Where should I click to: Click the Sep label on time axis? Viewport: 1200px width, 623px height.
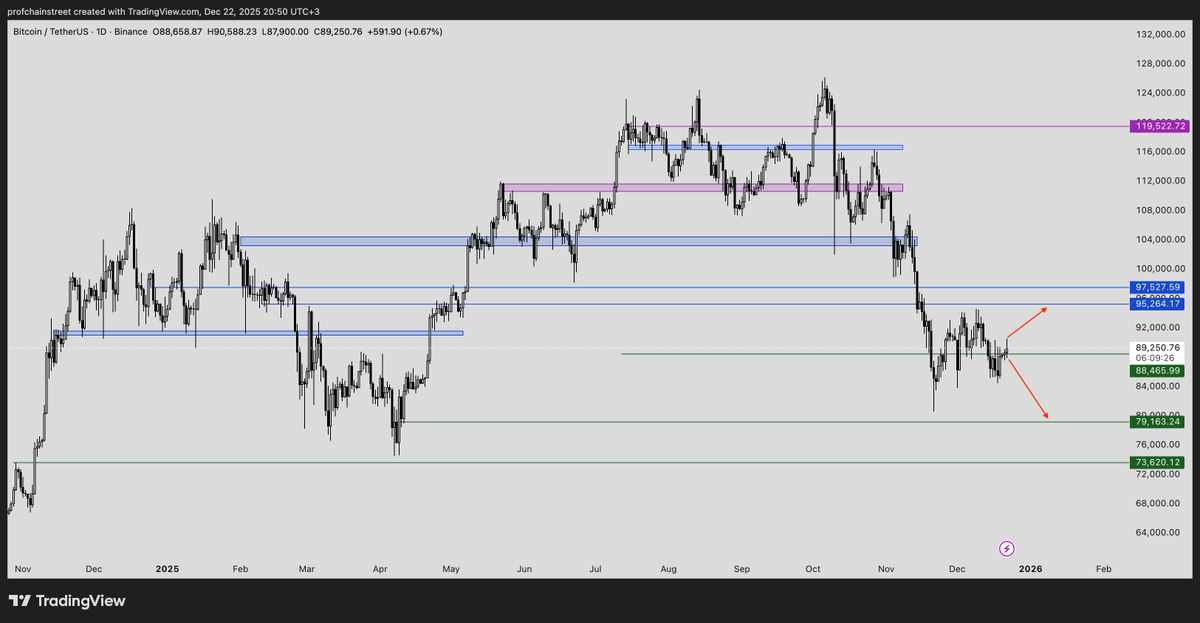tap(741, 569)
